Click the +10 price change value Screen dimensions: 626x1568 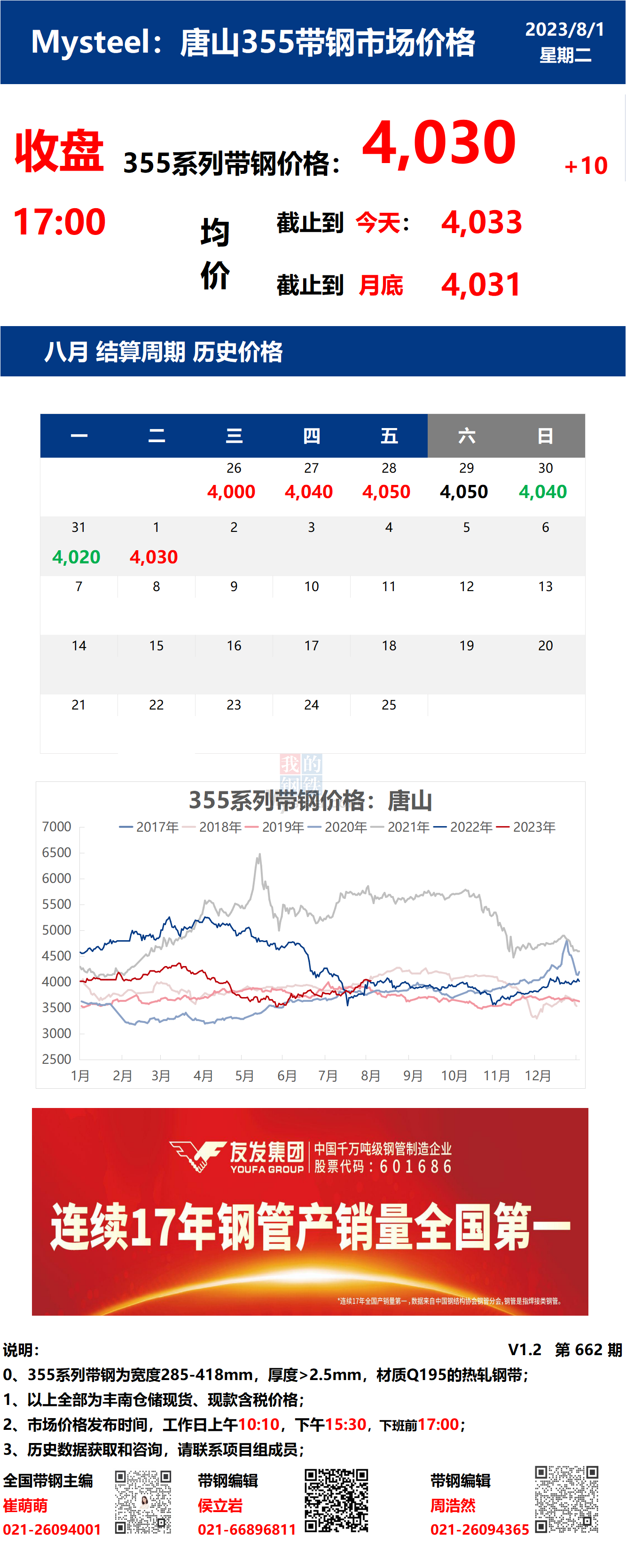click(586, 165)
